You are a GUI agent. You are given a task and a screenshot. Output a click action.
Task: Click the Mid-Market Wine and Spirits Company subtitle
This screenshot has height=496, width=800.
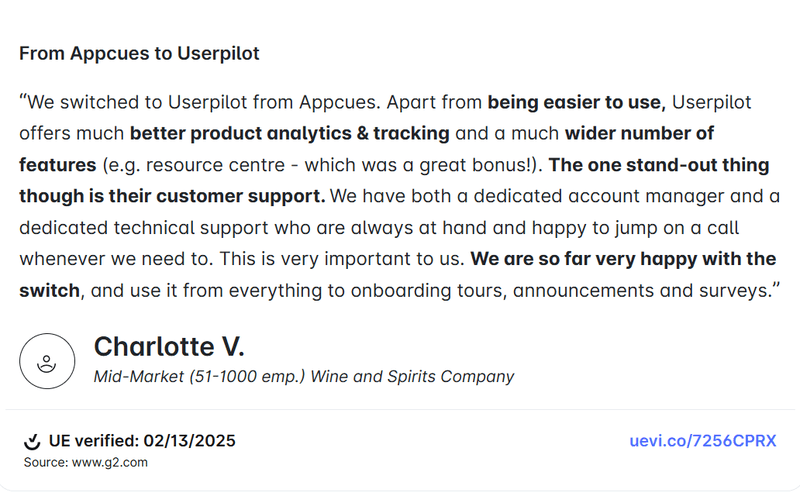point(304,377)
